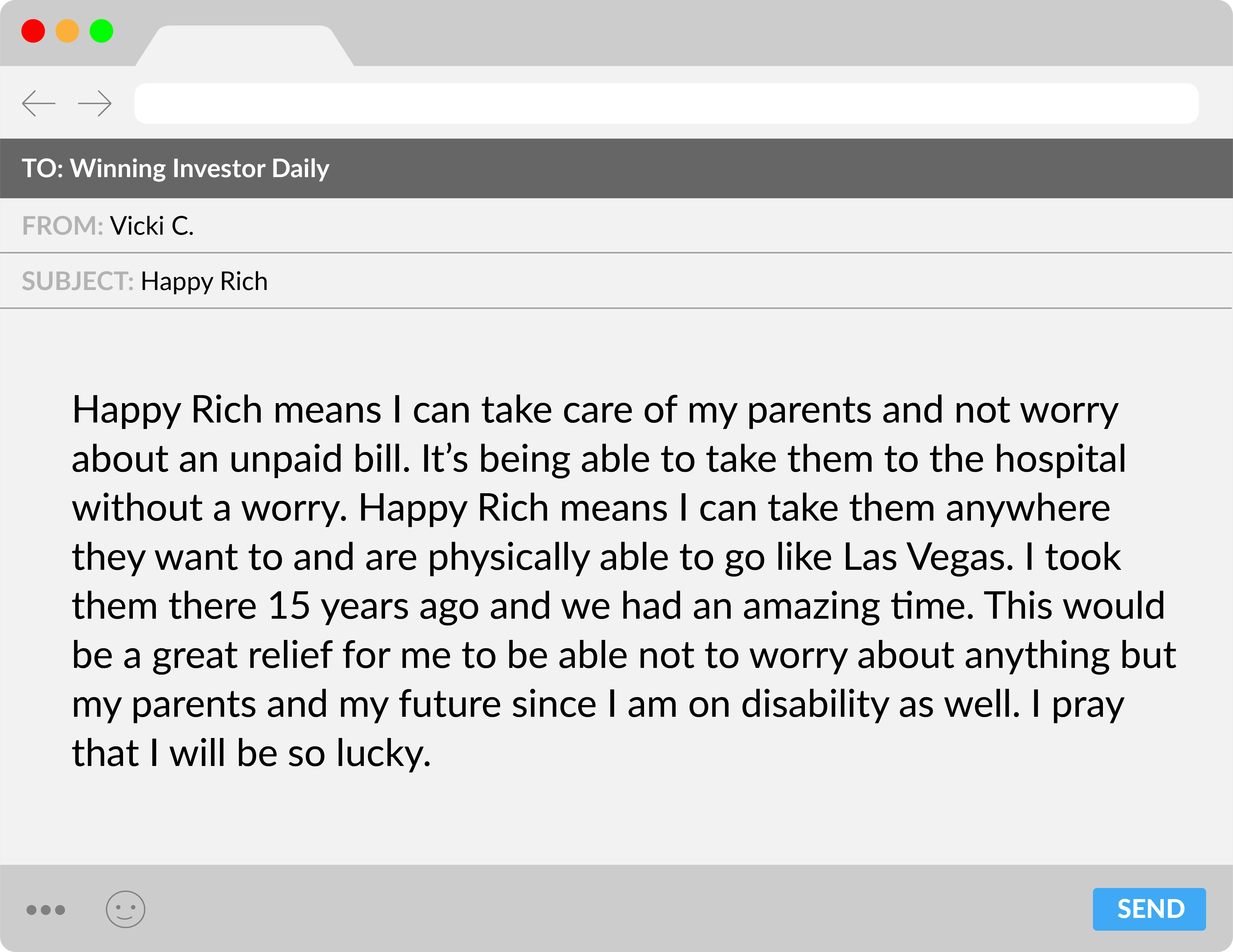
Task: Click the browser forward arrow
Action: (95, 104)
